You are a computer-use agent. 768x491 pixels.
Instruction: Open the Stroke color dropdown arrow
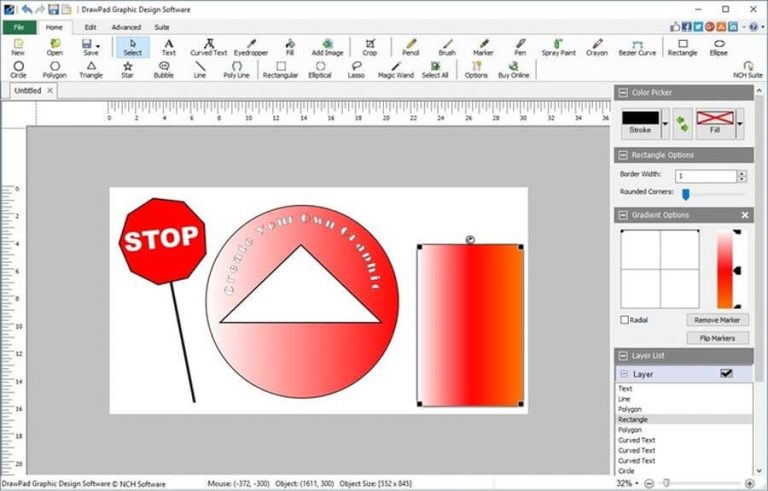click(665, 123)
